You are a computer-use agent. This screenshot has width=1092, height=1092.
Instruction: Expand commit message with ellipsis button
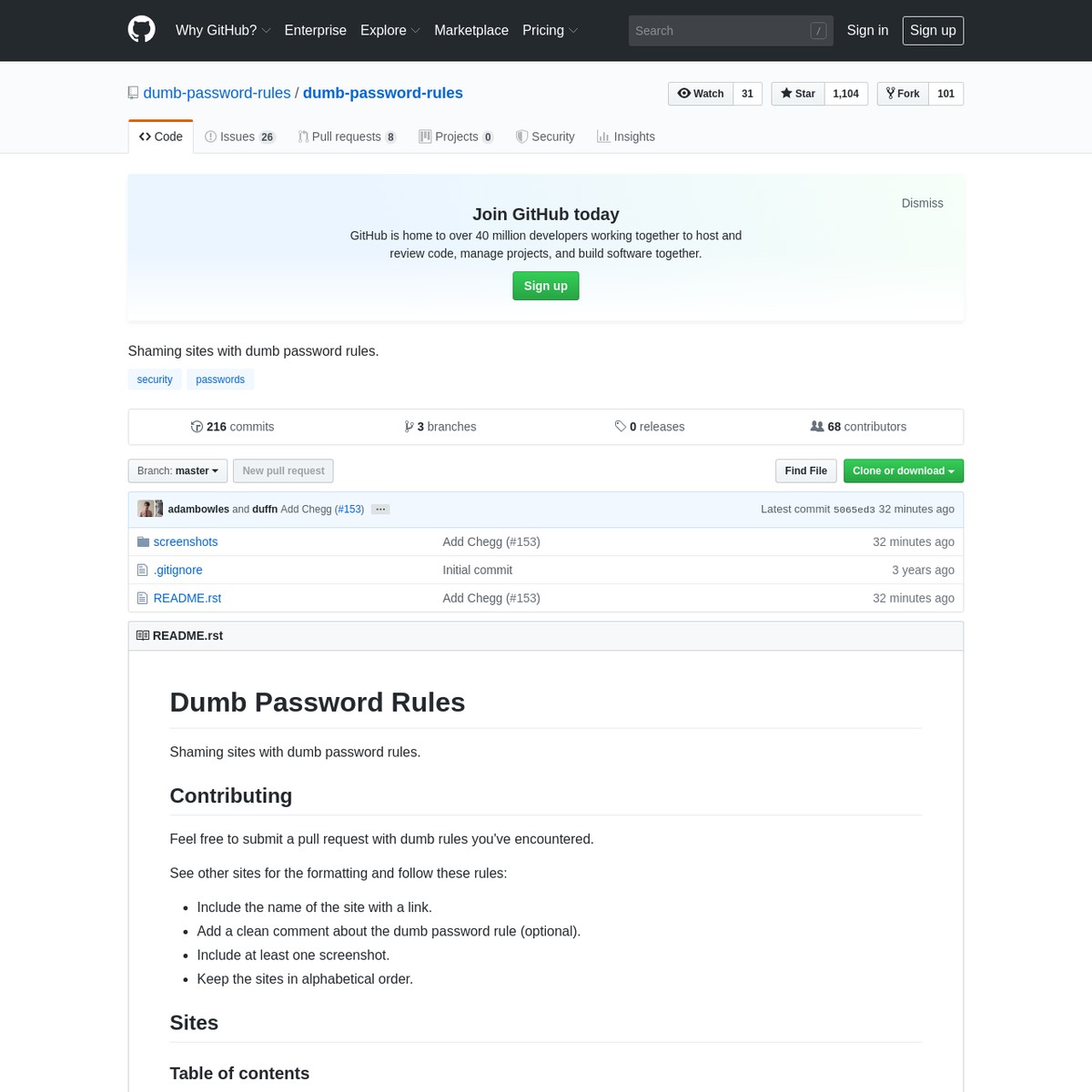(x=381, y=510)
